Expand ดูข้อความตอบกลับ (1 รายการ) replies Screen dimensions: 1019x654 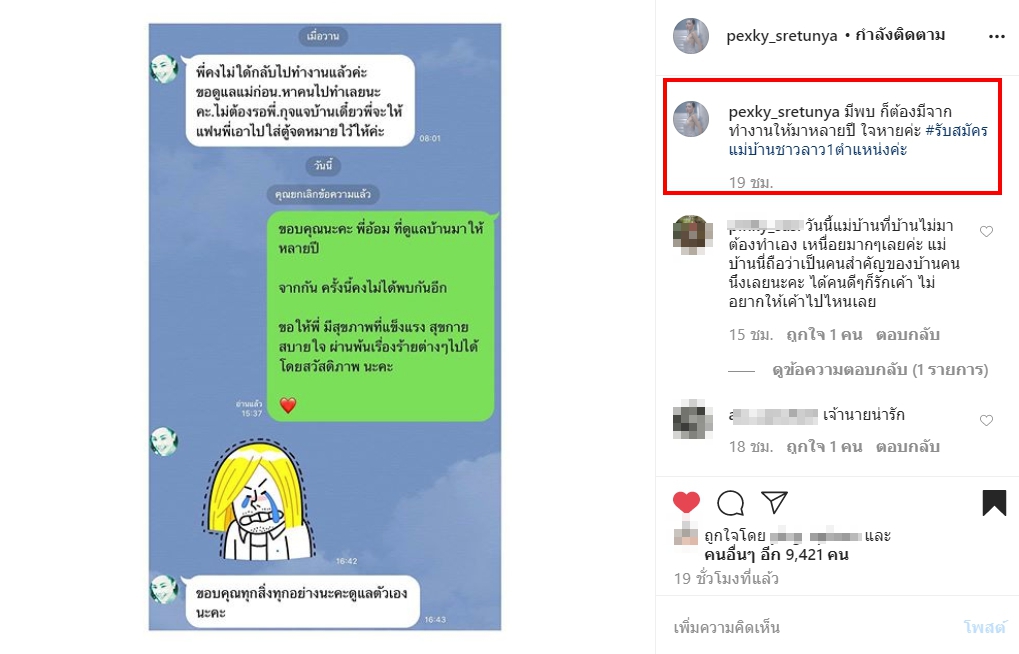pos(880,370)
